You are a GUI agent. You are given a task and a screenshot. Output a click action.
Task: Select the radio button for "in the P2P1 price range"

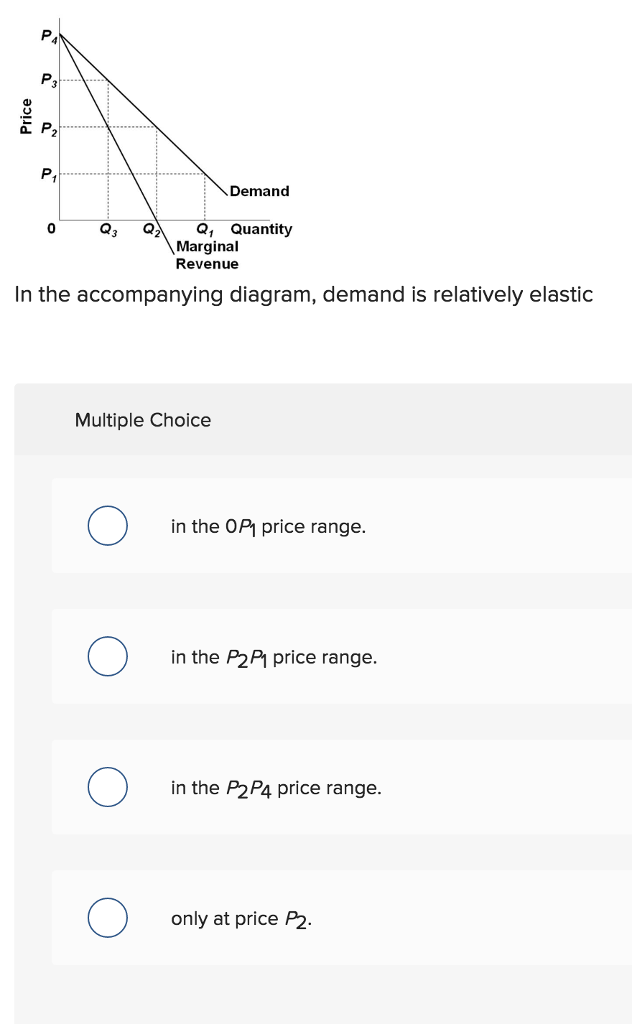tap(107, 657)
